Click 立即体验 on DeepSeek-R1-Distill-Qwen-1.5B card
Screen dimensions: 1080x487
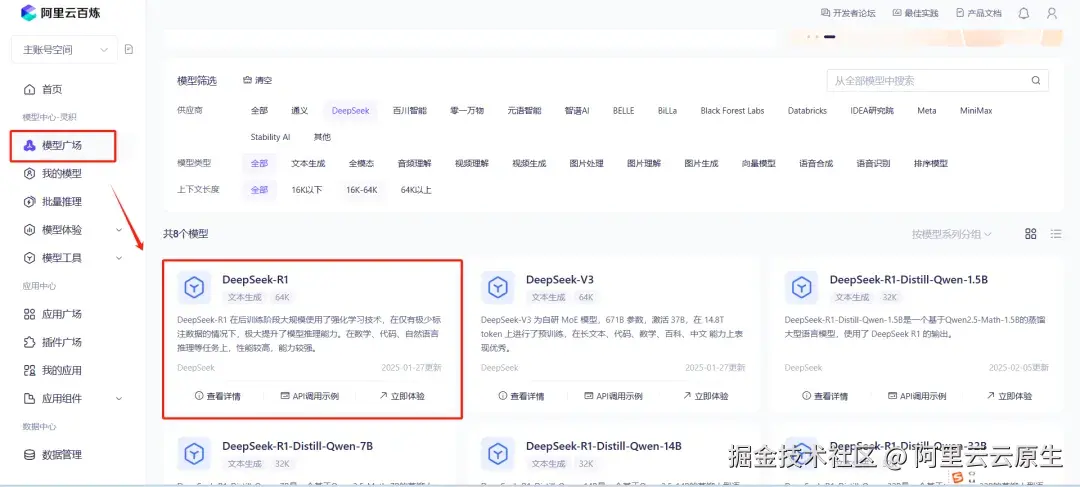click(x=1009, y=396)
